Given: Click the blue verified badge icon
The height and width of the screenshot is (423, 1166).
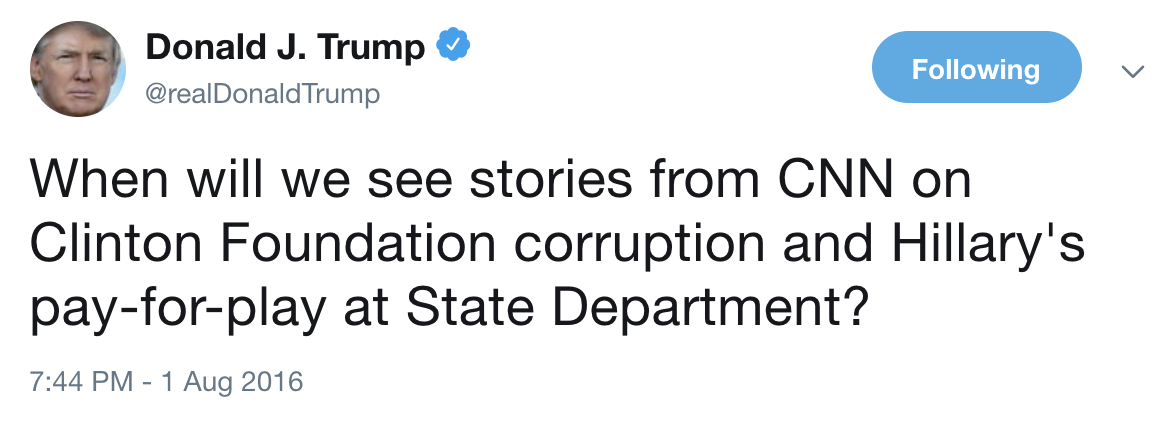Looking at the screenshot, I should [453, 47].
